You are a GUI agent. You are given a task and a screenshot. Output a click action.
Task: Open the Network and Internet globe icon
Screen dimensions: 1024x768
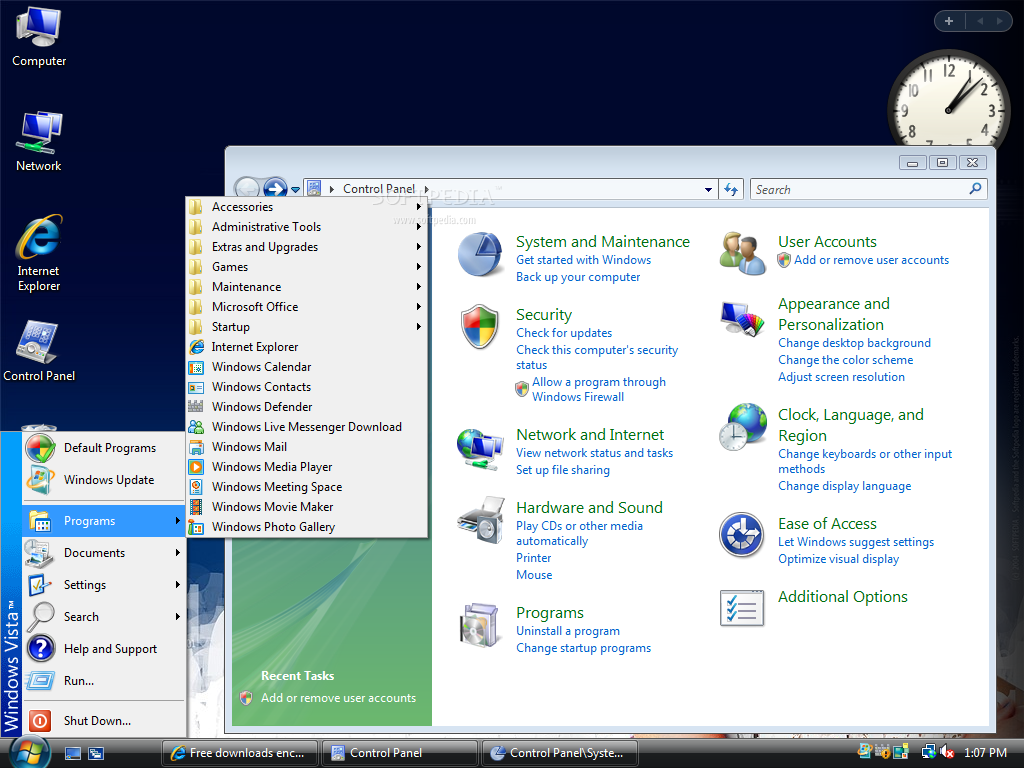point(480,449)
